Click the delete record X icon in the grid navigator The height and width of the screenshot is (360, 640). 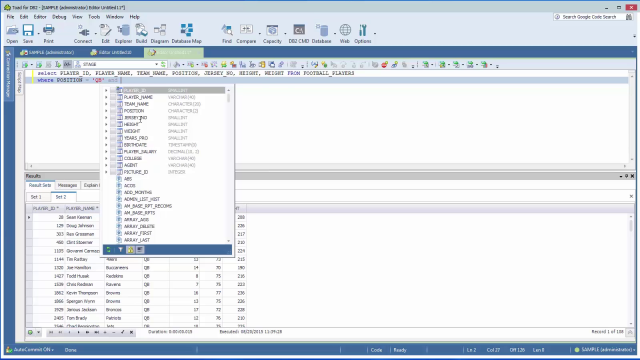pyautogui.click(x=131, y=332)
